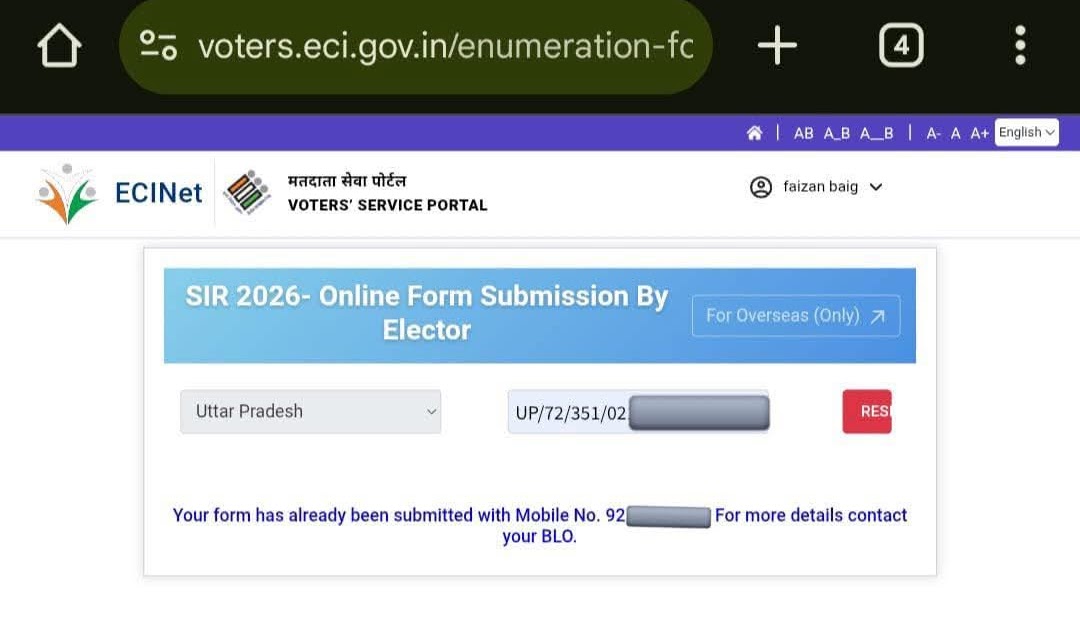This screenshot has height=630, width=1080.
Task: Increase font size with A+ control
Action: pos(979,133)
